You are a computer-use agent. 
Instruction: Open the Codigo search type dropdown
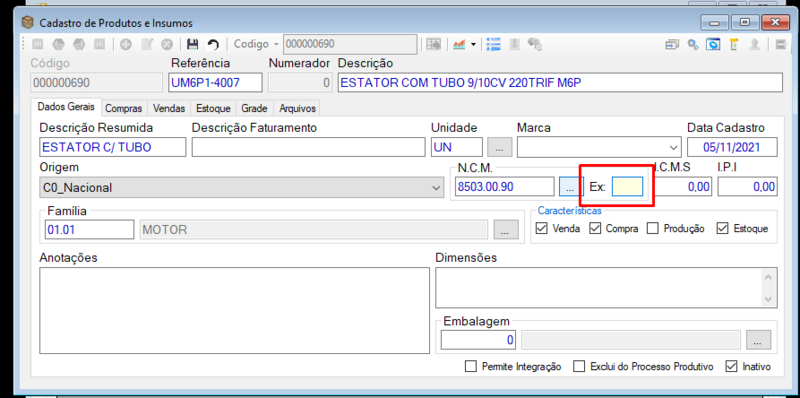276,44
